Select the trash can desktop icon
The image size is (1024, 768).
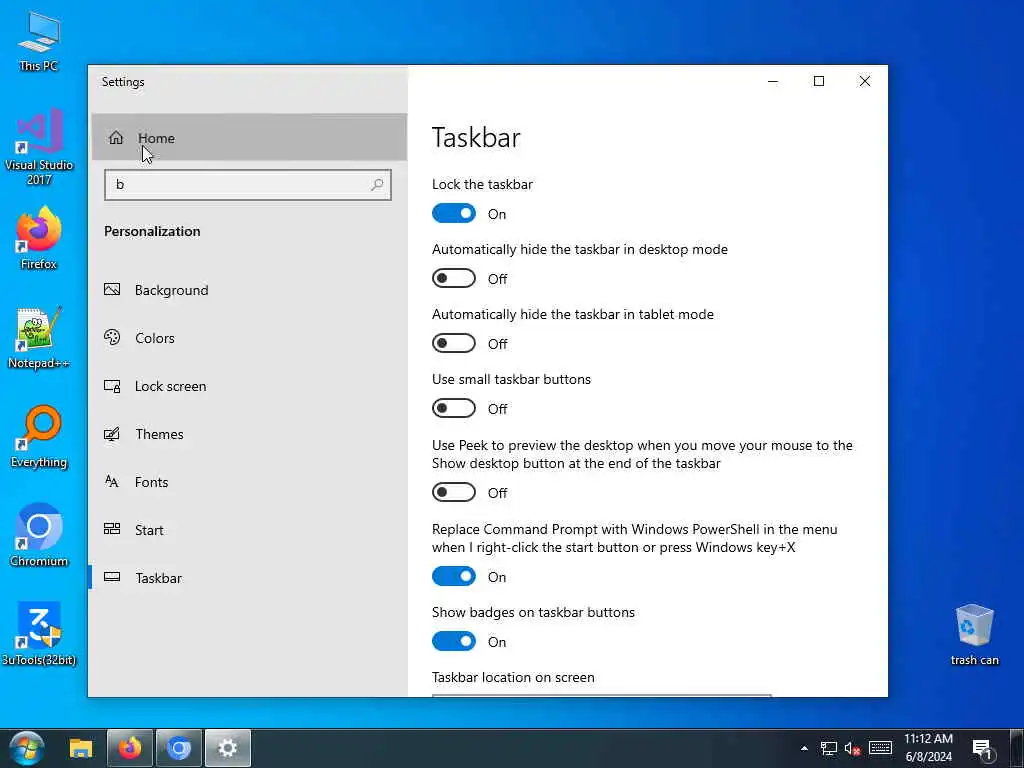[x=974, y=635]
